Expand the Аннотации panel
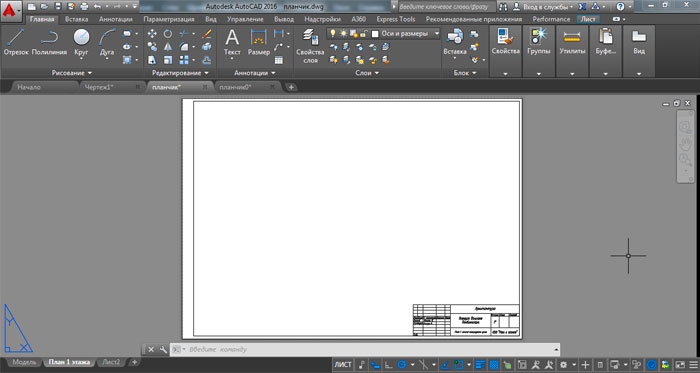This screenshot has width=700, height=373. tap(254, 73)
